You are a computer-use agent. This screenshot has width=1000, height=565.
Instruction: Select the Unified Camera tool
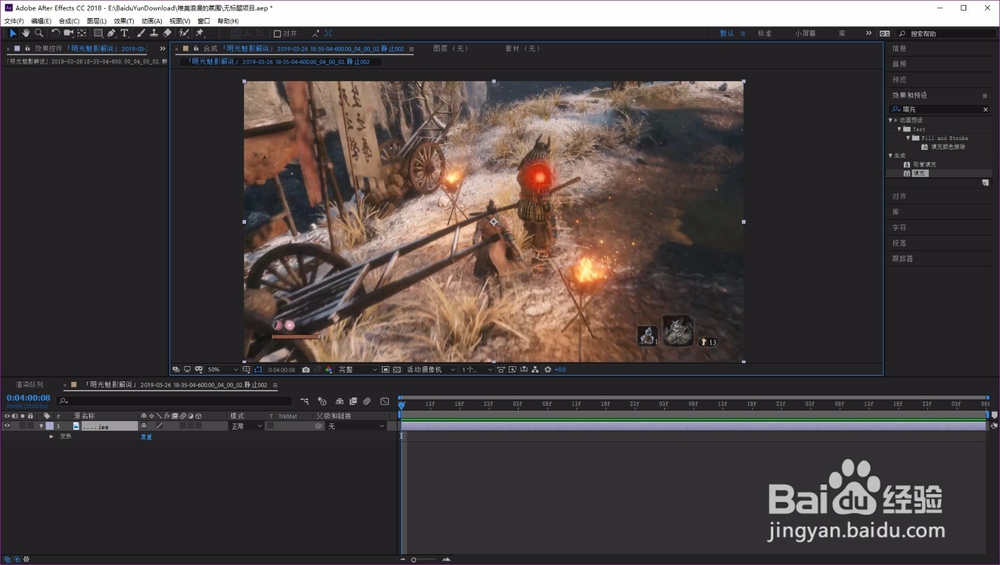pos(68,33)
